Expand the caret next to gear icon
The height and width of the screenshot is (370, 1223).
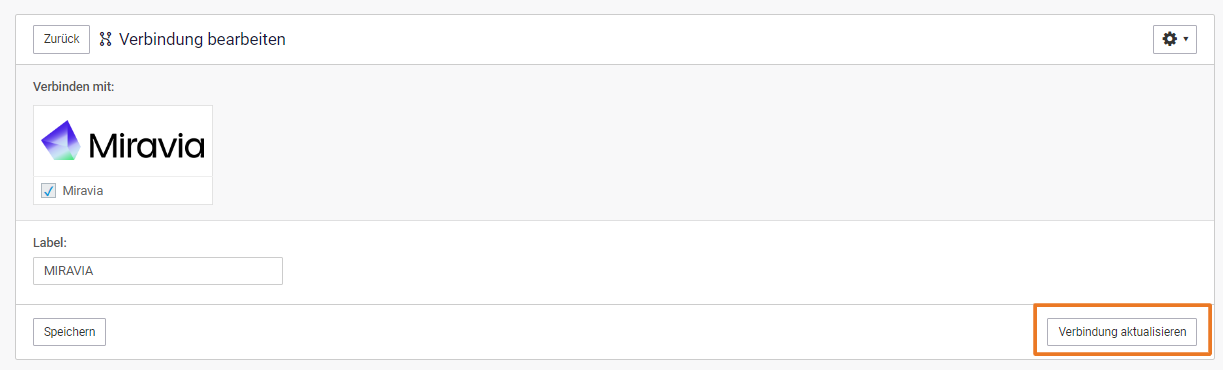coord(1186,40)
